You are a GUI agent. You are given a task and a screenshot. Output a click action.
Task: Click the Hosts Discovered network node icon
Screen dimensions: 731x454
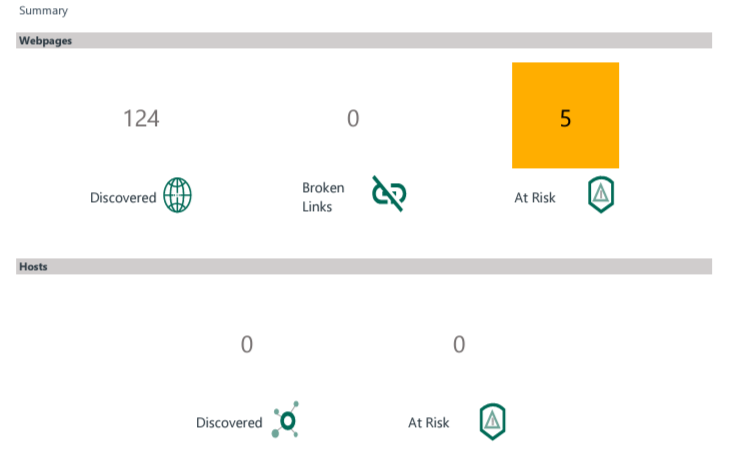pos(287,421)
